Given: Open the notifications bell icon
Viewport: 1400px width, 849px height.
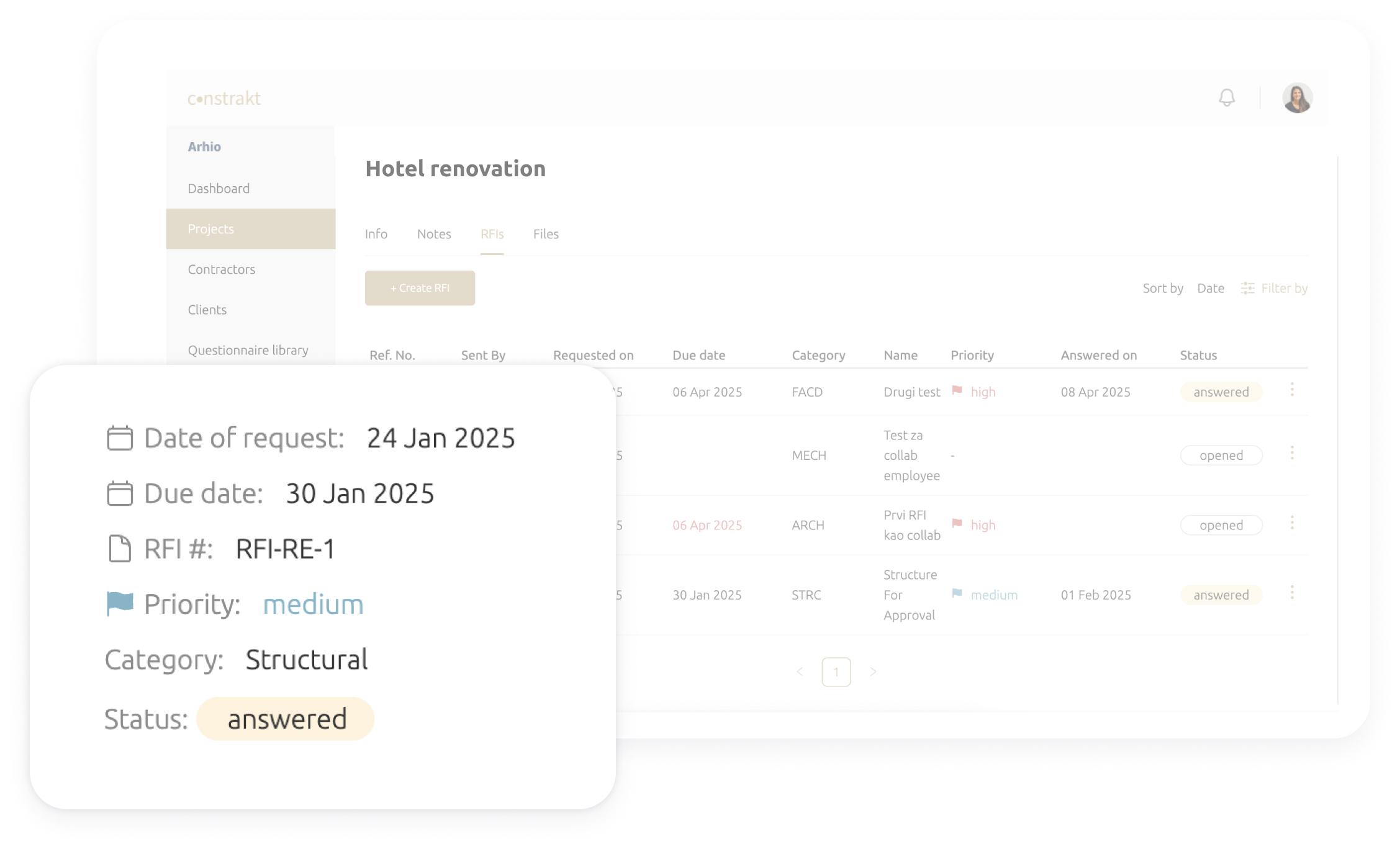Looking at the screenshot, I should tap(1226, 98).
